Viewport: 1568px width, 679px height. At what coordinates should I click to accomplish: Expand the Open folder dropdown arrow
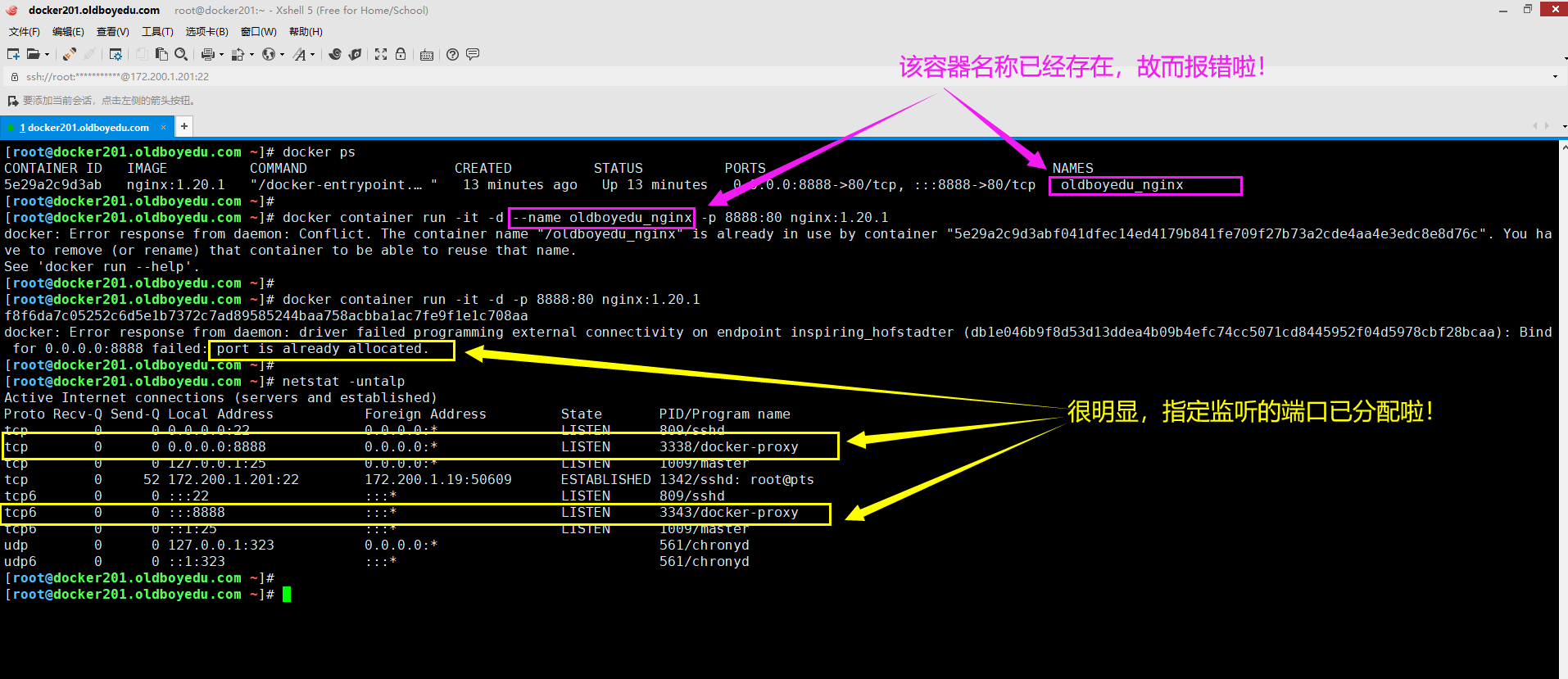[47, 55]
